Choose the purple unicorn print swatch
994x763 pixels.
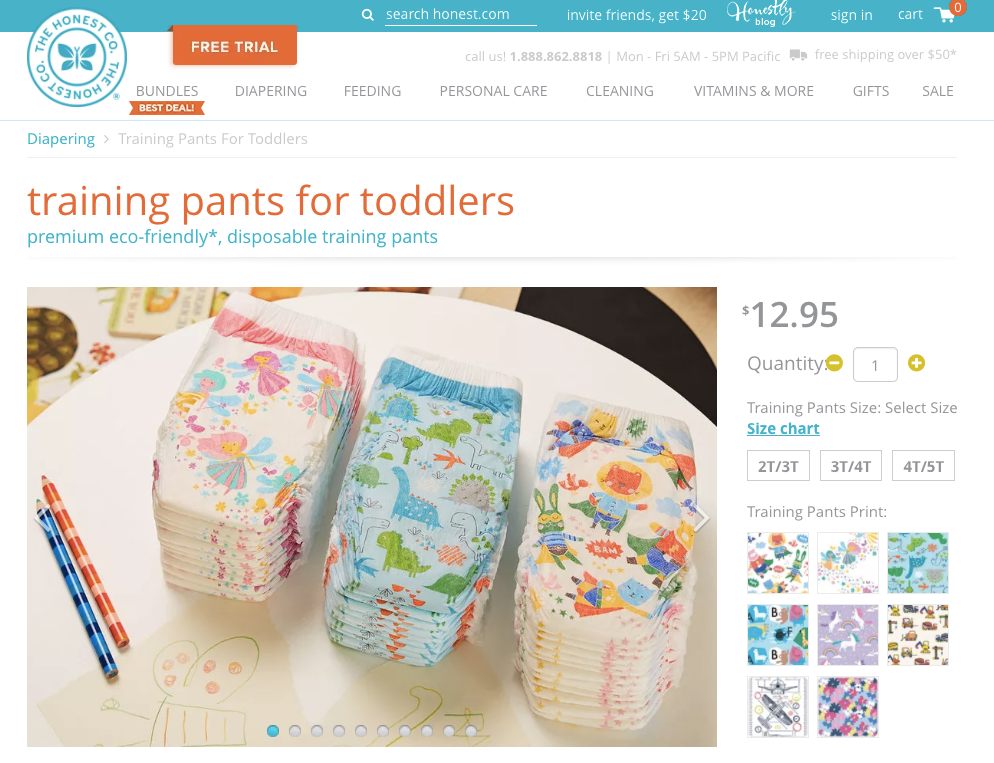click(x=848, y=635)
